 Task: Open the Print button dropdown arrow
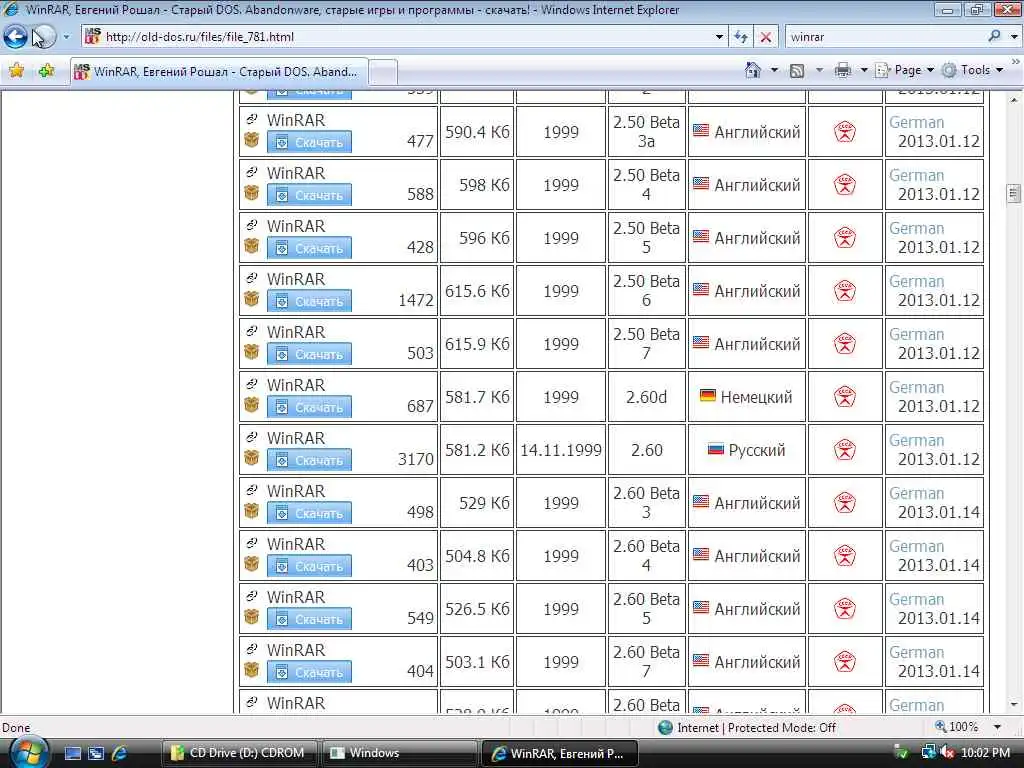(x=863, y=70)
